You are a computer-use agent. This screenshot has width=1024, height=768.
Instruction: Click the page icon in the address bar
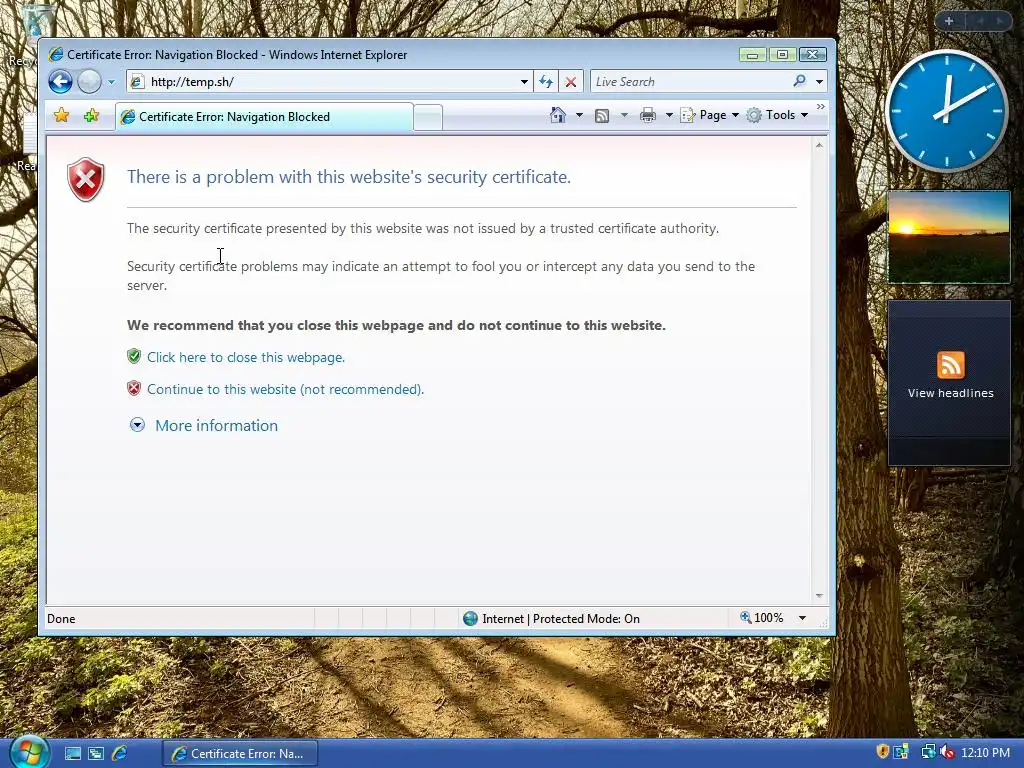136,82
